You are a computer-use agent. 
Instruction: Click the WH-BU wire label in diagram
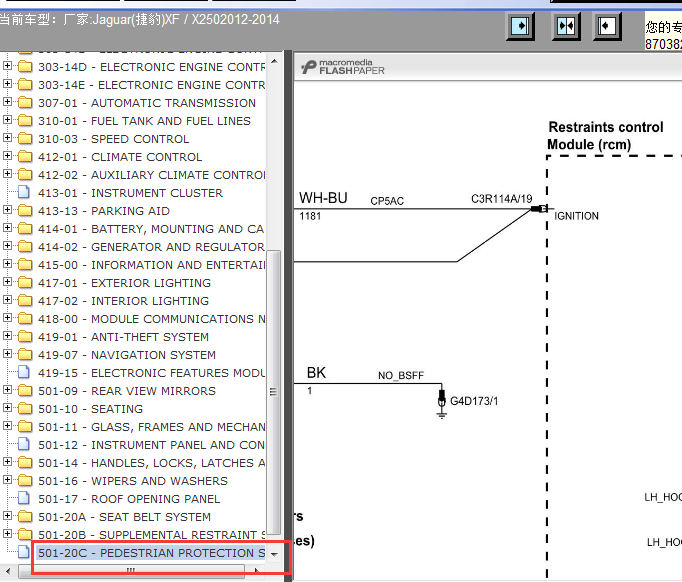coord(323,198)
